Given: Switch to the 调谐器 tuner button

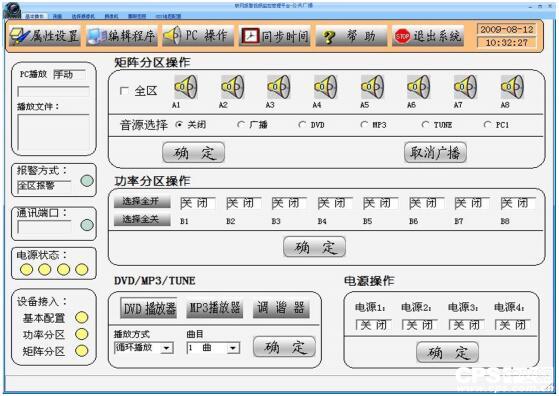Looking at the screenshot, I should (x=281, y=308).
